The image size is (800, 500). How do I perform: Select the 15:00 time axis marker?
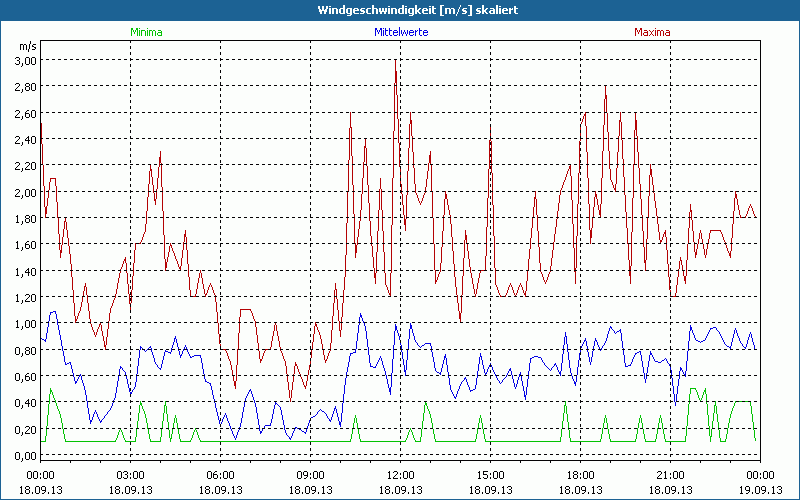(490, 475)
